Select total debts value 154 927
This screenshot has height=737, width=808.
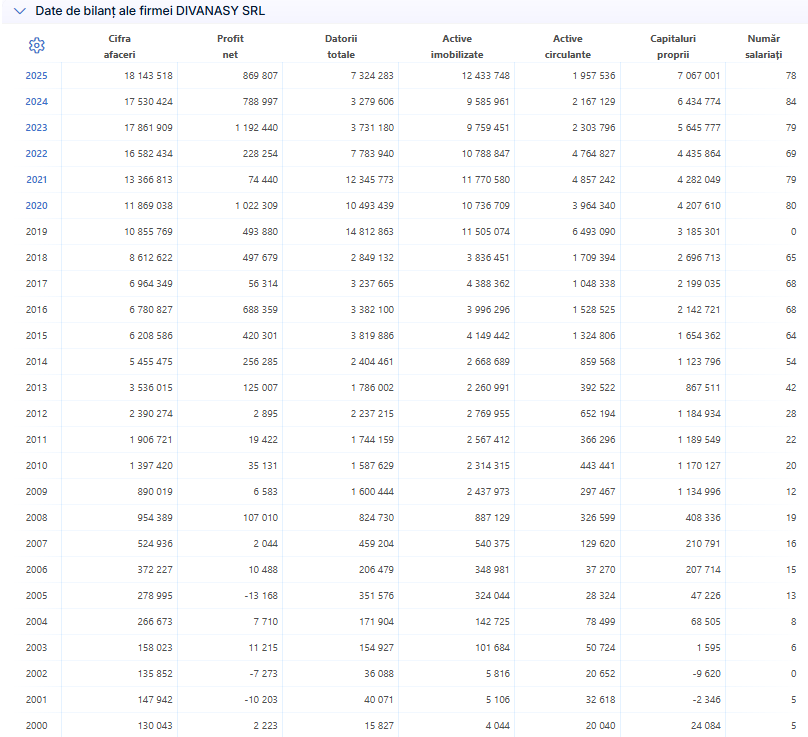[x=376, y=648]
